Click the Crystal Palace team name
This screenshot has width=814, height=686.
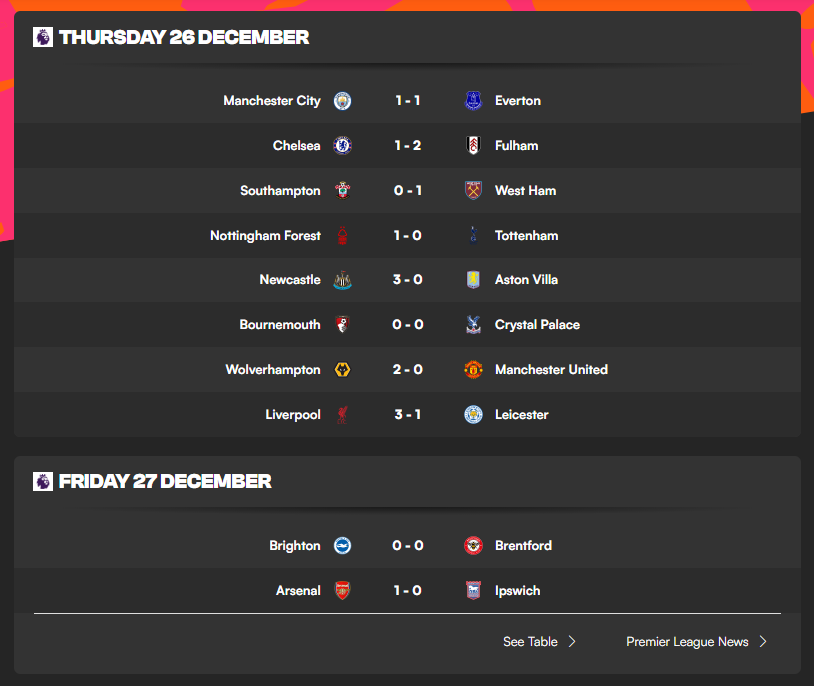537,325
